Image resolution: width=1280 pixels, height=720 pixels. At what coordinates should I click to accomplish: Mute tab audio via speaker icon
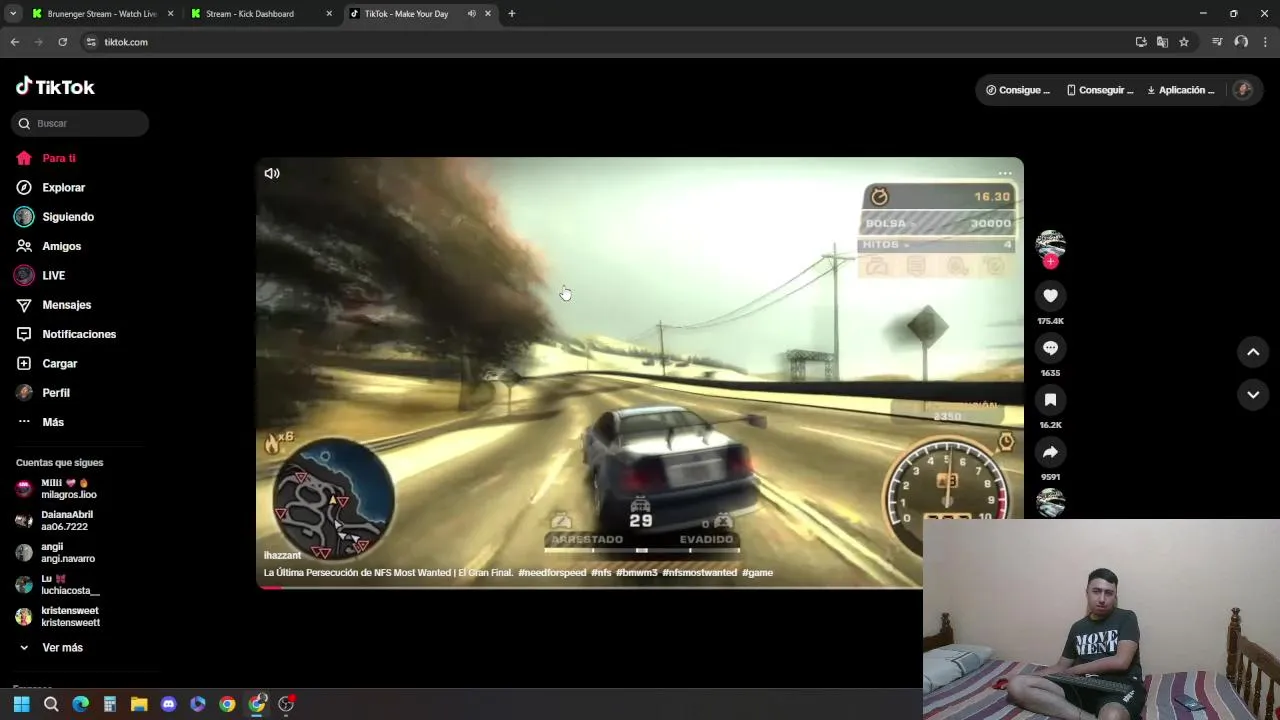(x=471, y=14)
